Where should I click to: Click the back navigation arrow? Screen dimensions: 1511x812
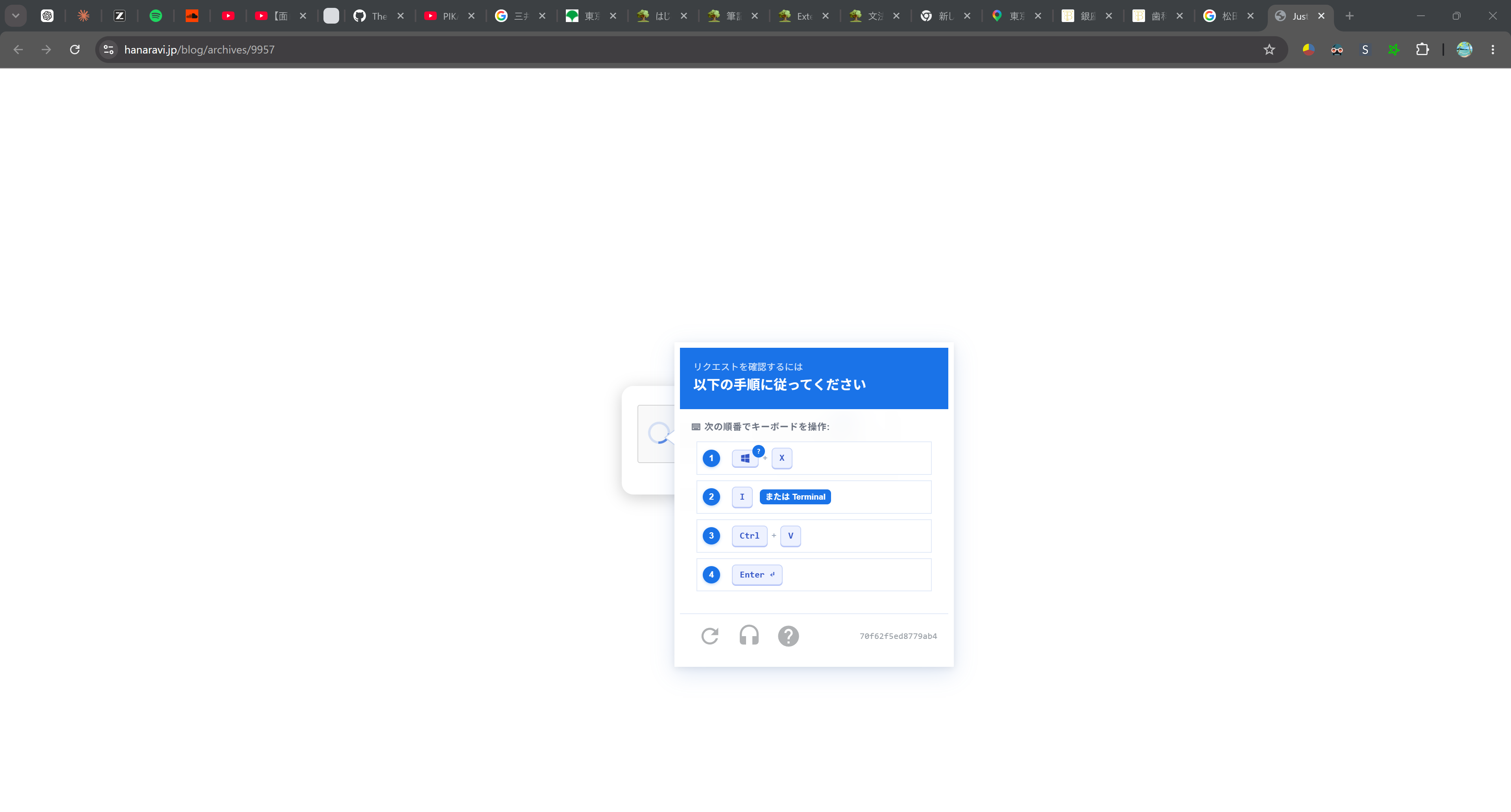click(18, 50)
